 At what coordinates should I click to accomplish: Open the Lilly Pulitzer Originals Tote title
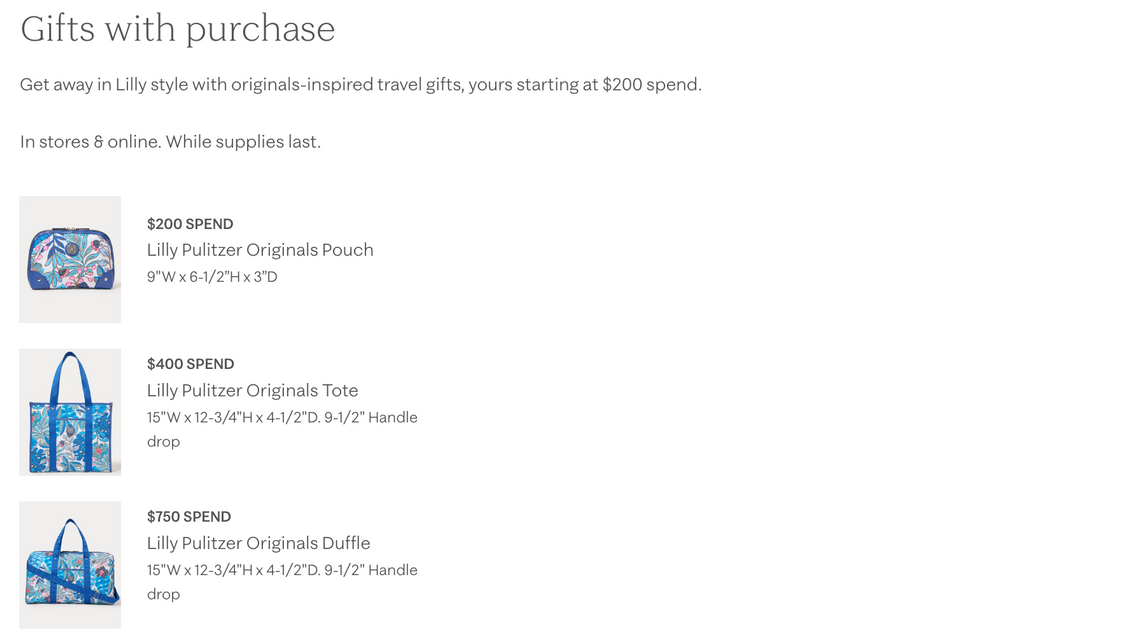click(x=252, y=390)
